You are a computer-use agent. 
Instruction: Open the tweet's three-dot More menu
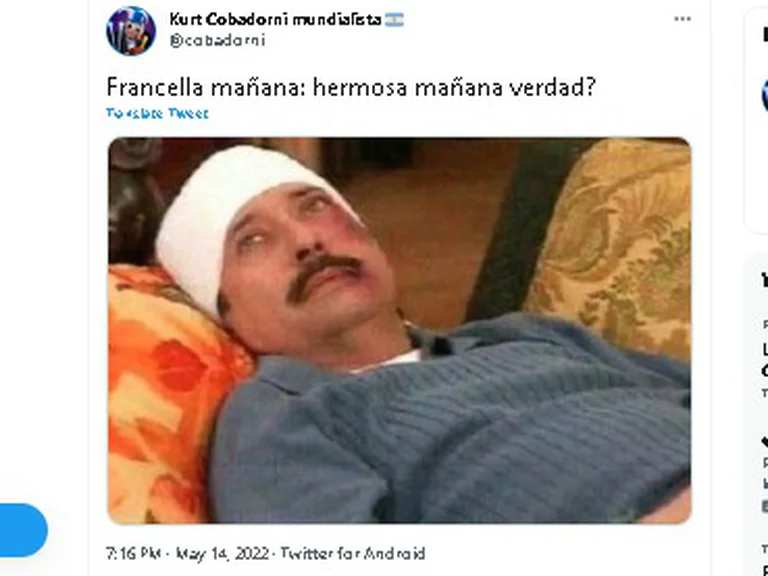(x=682, y=19)
